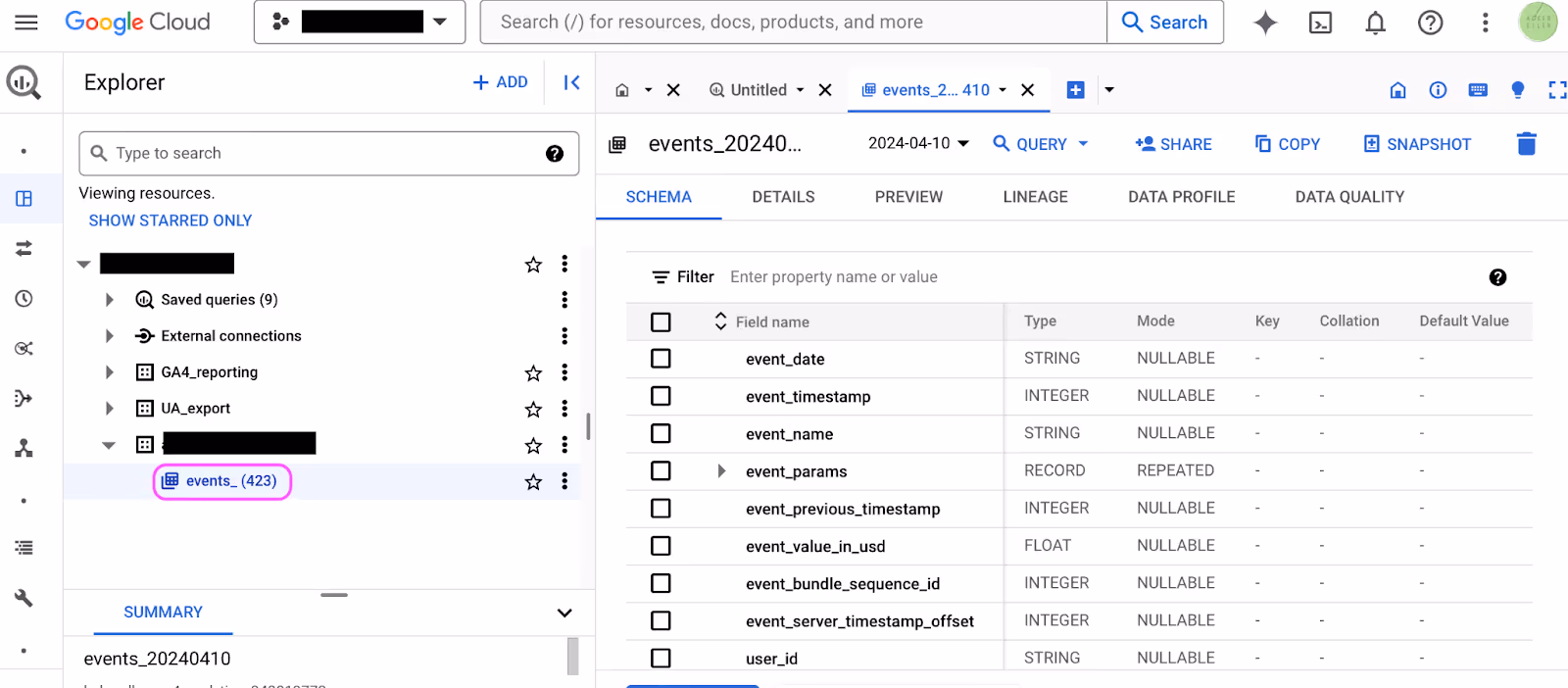1568x688 pixels.
Task: Collapse the Explorer panel
Action: point(571,82)
